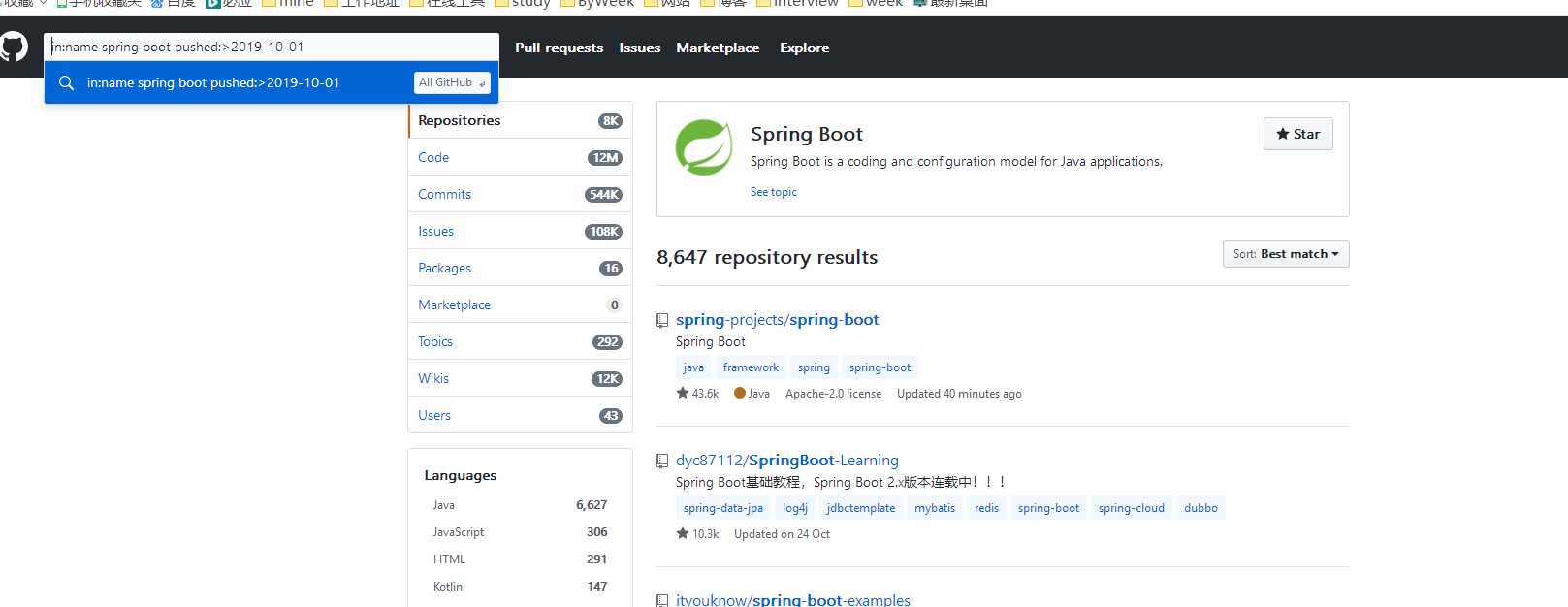View the 10.3k stargazers count
1568x607 pixels.
[x=697, y=534]
